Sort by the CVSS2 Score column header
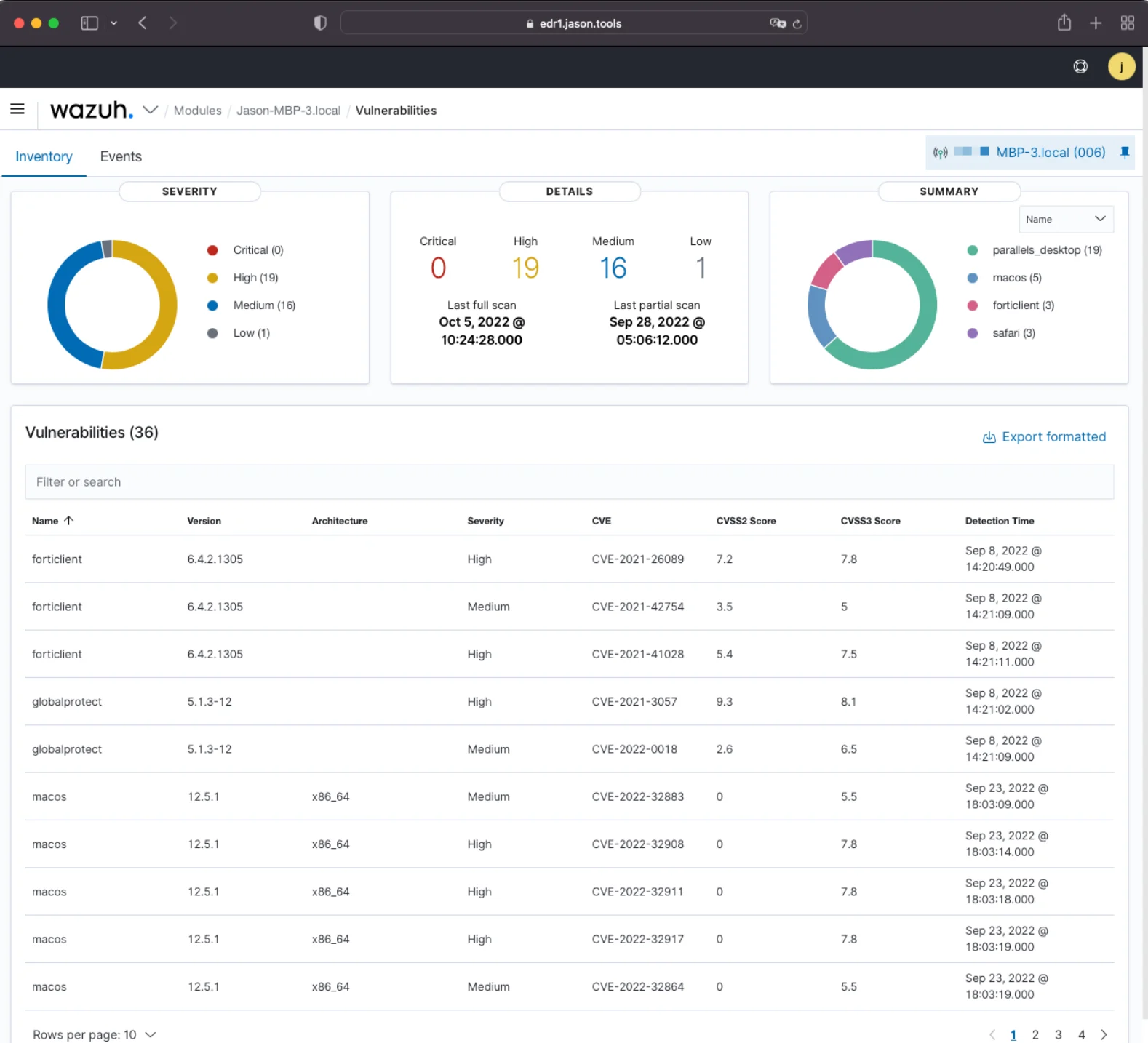The width and height of the screenshot is (1148, 1043). (x=746, y=521)
